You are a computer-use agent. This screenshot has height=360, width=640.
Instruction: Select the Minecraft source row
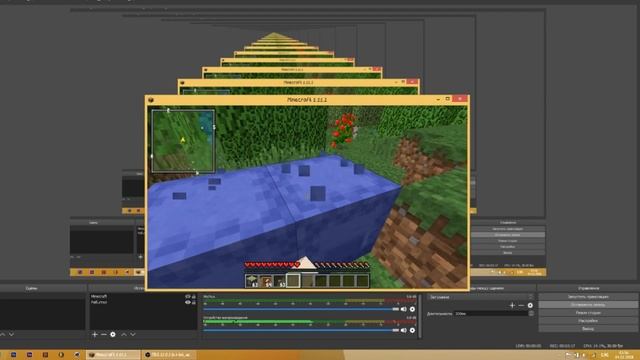click(x=143, y=296)
